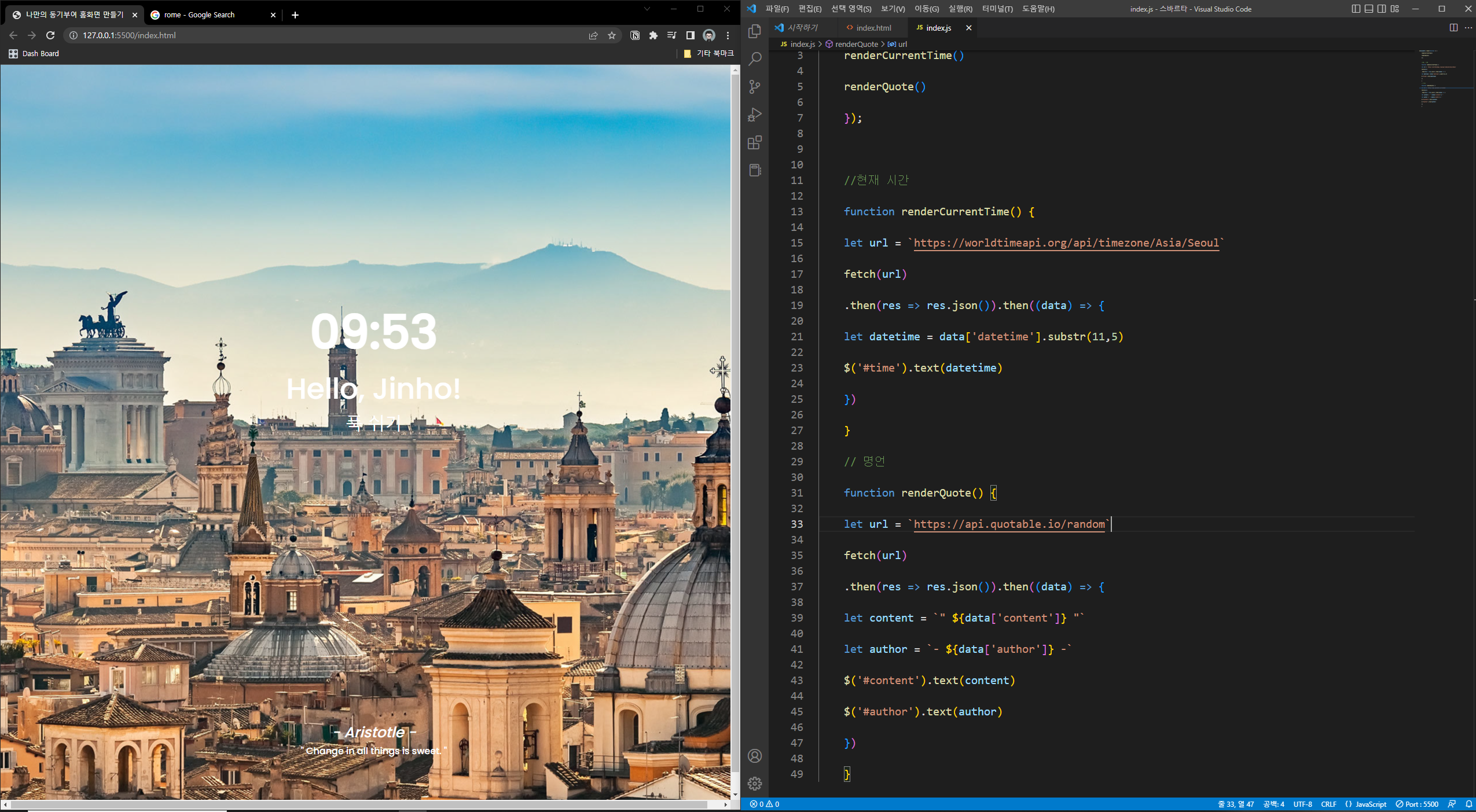This screenshot has width=1476, height=812.
Task: Open the 선택 영역(S) menu
Action: (x=851, y=9)
